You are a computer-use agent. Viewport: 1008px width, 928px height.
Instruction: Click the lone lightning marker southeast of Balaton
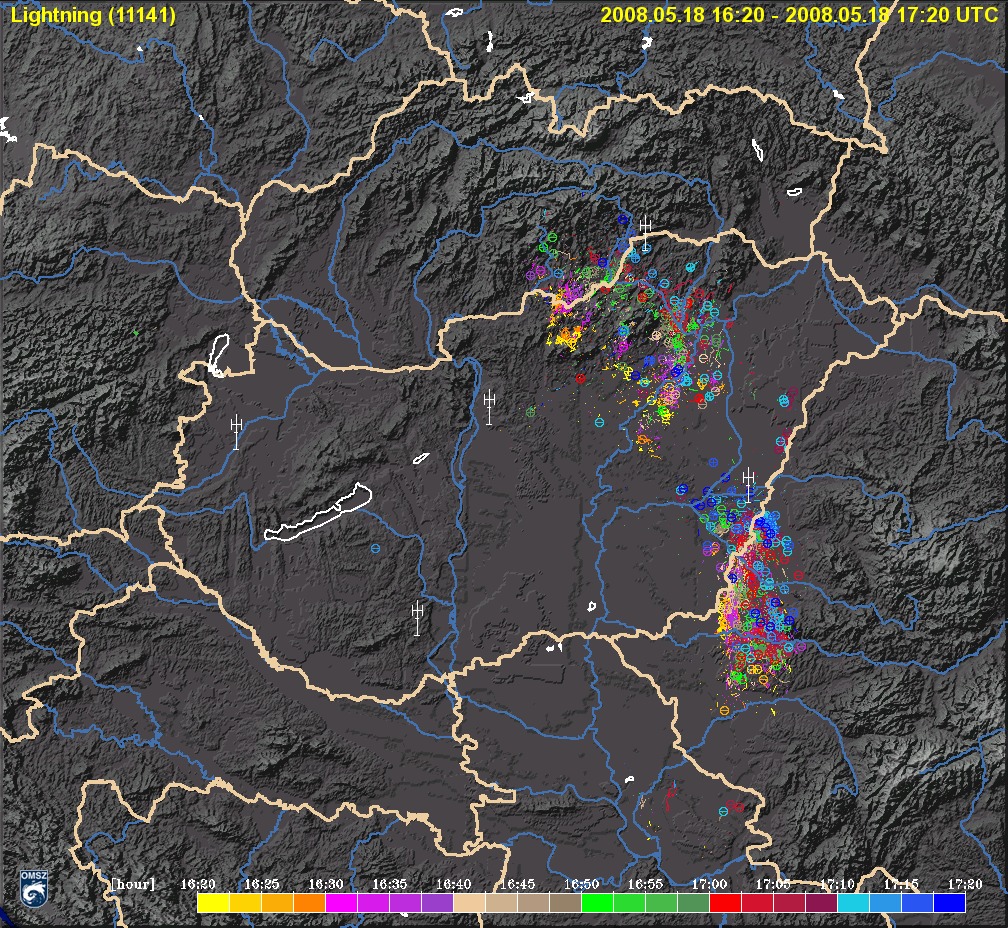(376, 548)
